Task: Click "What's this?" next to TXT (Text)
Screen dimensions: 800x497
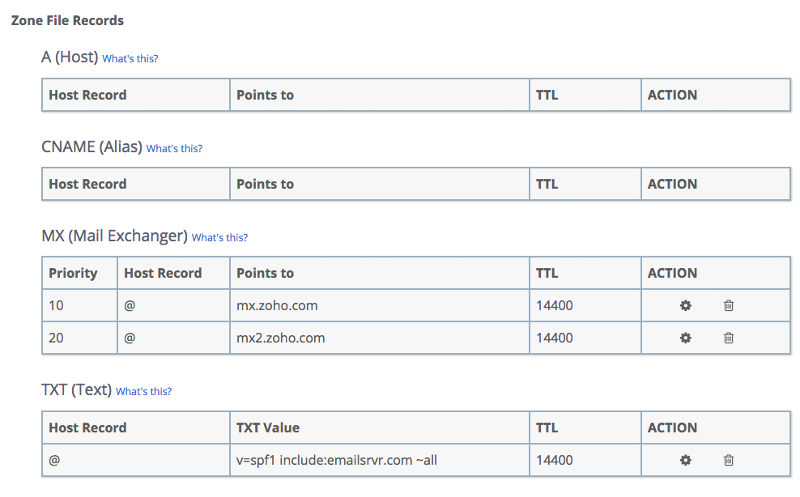Action: point(143,391)
